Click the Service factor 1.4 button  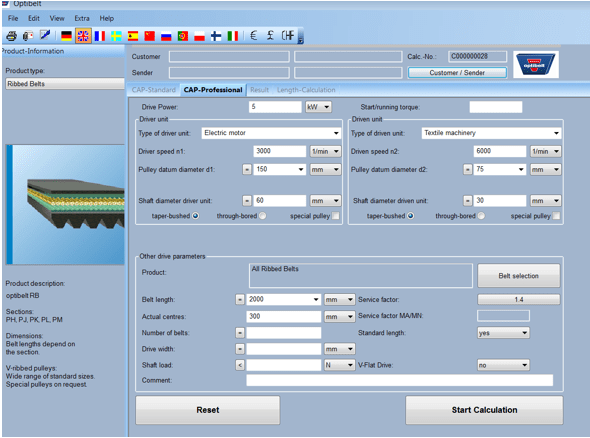coord(519,300)
